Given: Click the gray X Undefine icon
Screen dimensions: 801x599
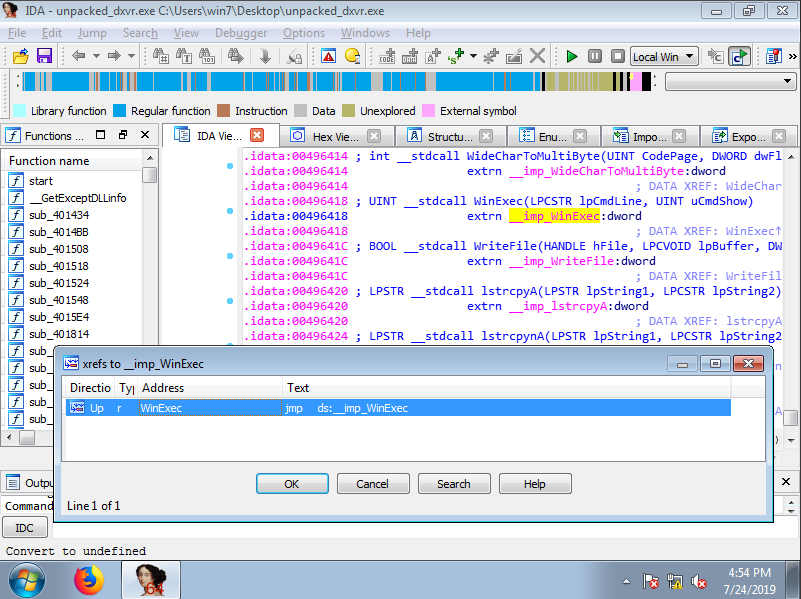Looking at the screenshot, I should click(537, 56).
